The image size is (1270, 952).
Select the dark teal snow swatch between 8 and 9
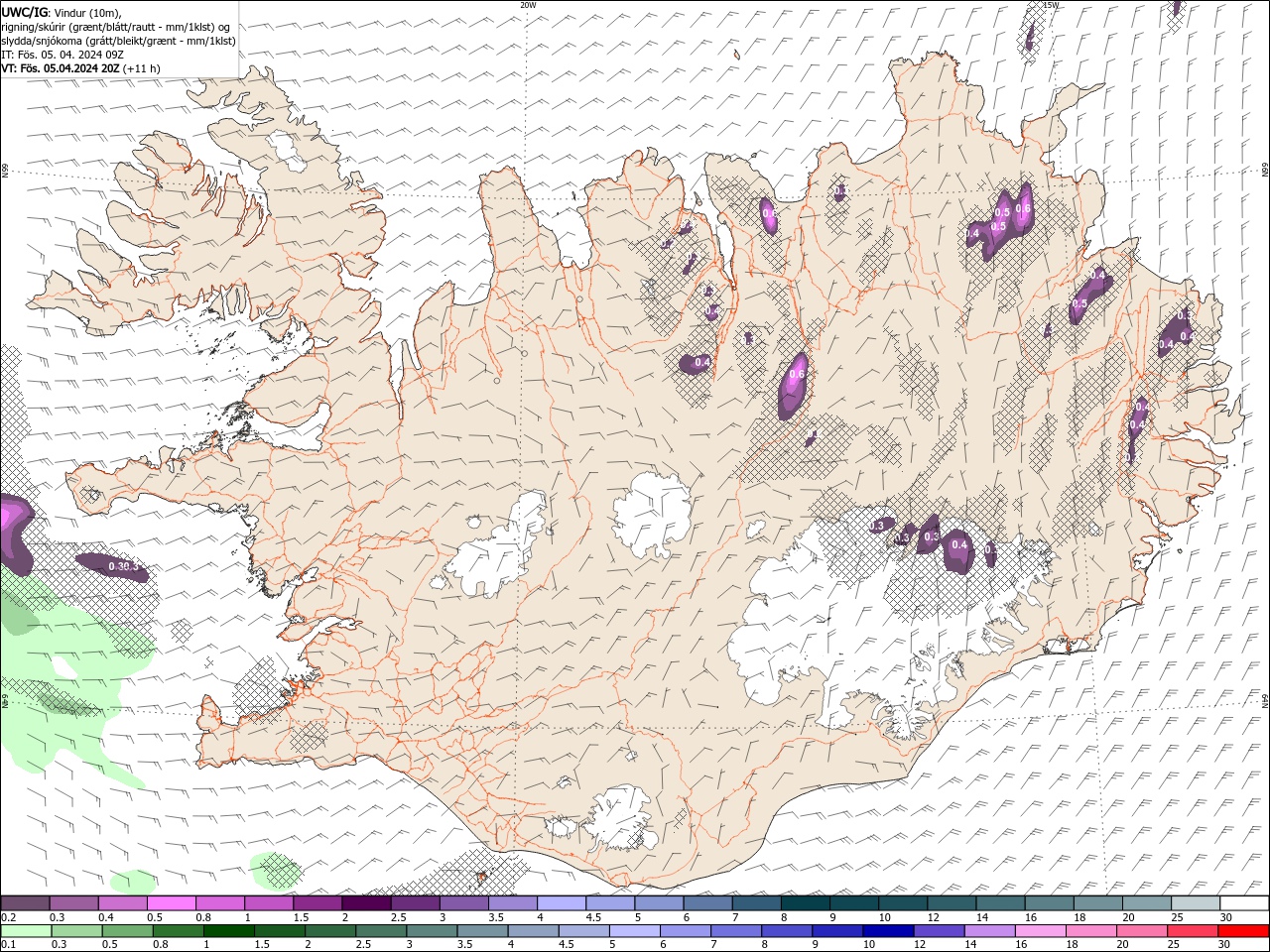click(x=804, y=903)
